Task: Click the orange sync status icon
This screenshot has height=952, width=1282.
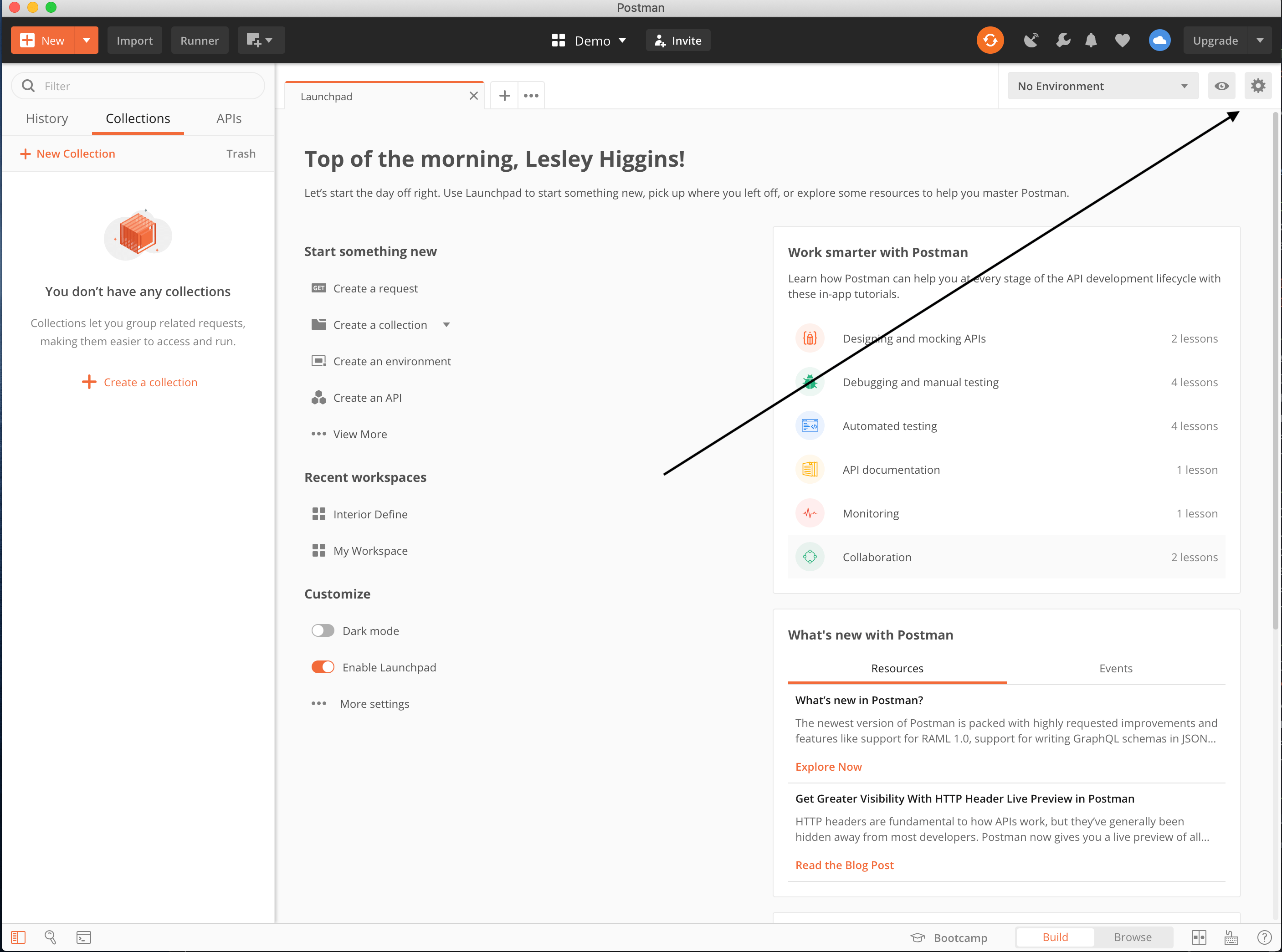Action: click(x=990, y=41)
